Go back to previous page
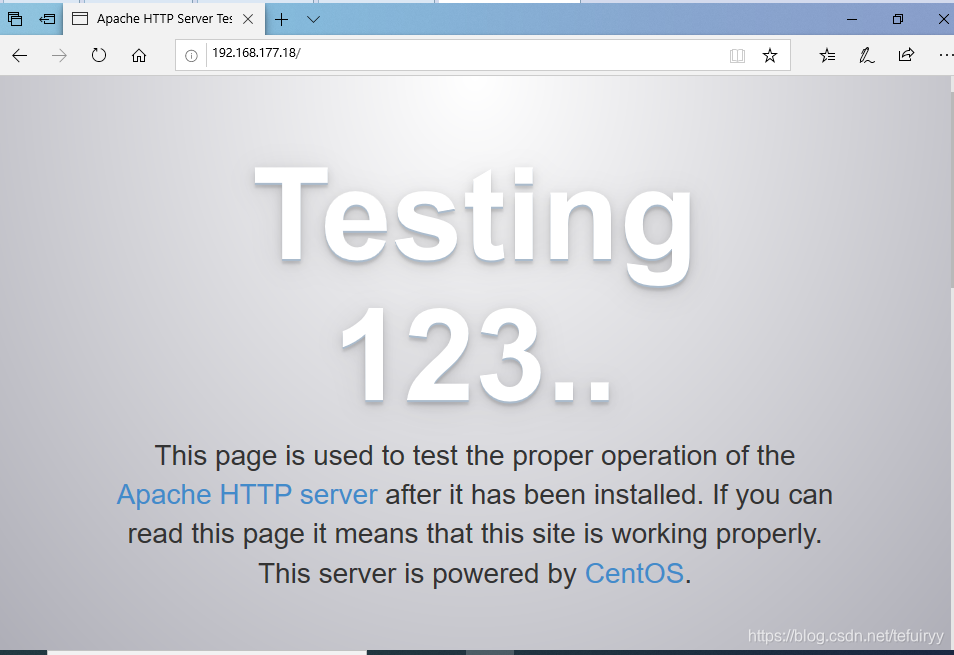 tap(19, 56)
